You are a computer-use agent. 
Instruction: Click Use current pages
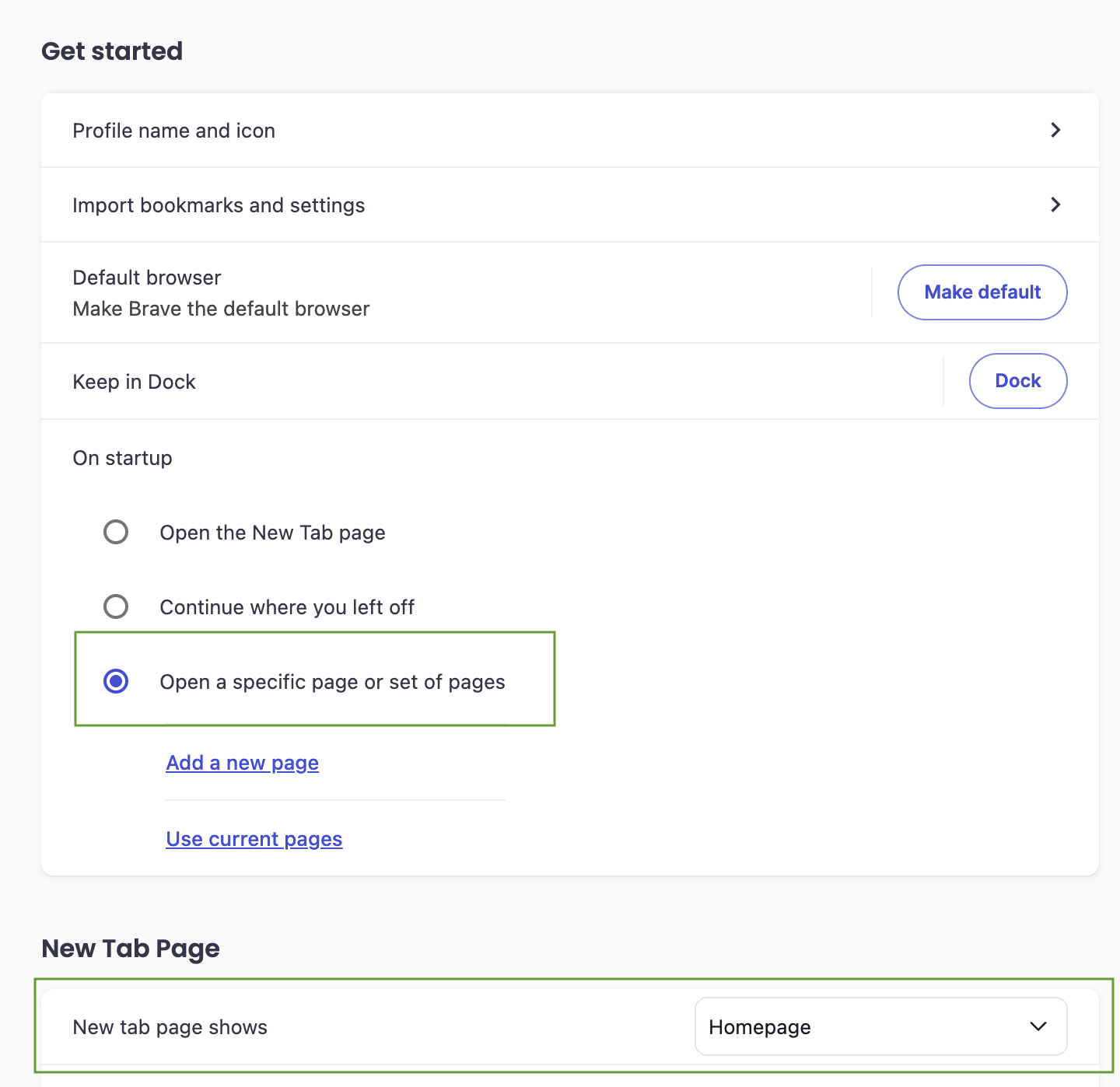[x=254, y=839]
